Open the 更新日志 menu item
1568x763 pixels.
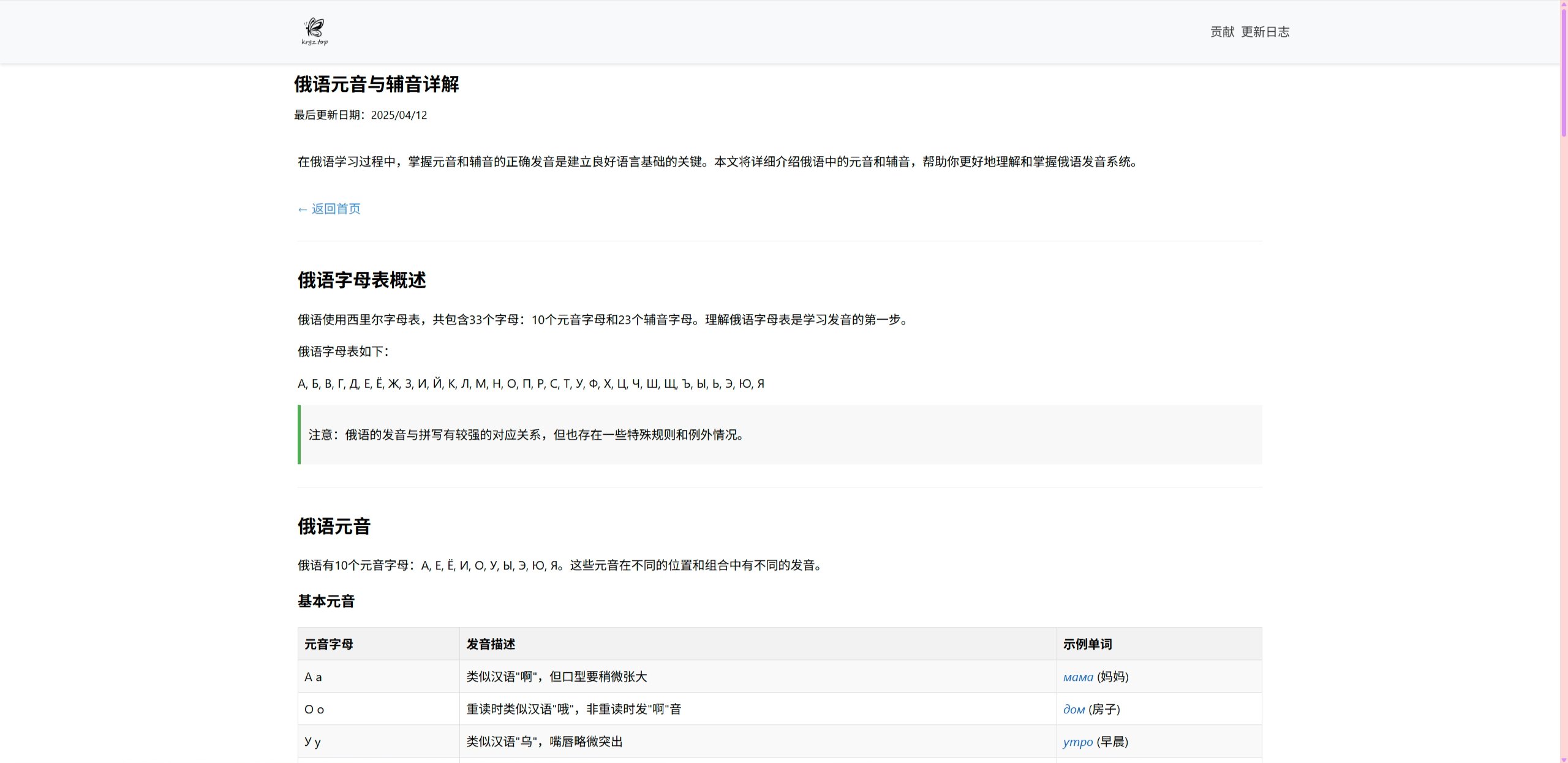[1266, 31]
